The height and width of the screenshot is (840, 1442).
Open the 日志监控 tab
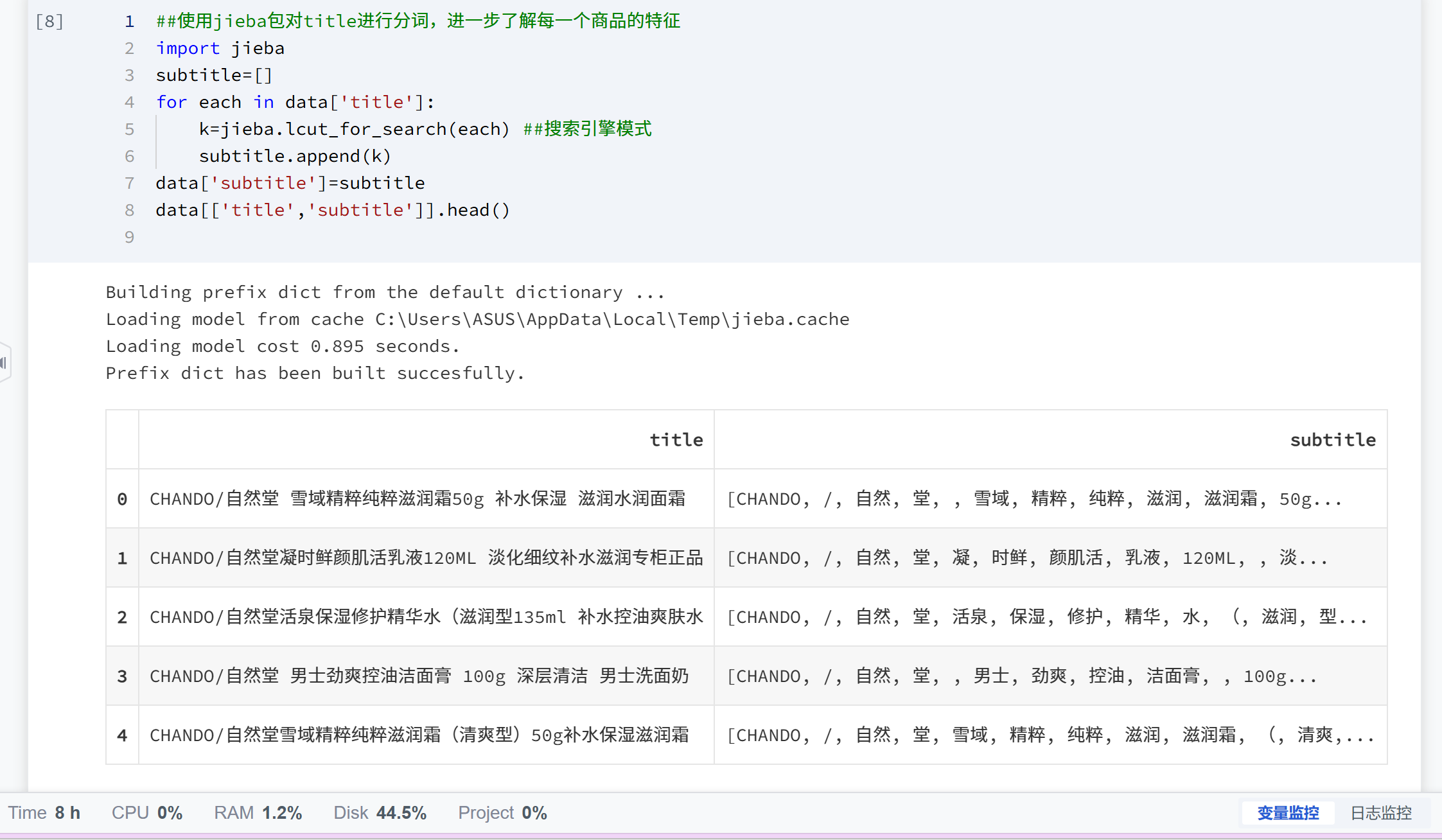point(1380,813)
